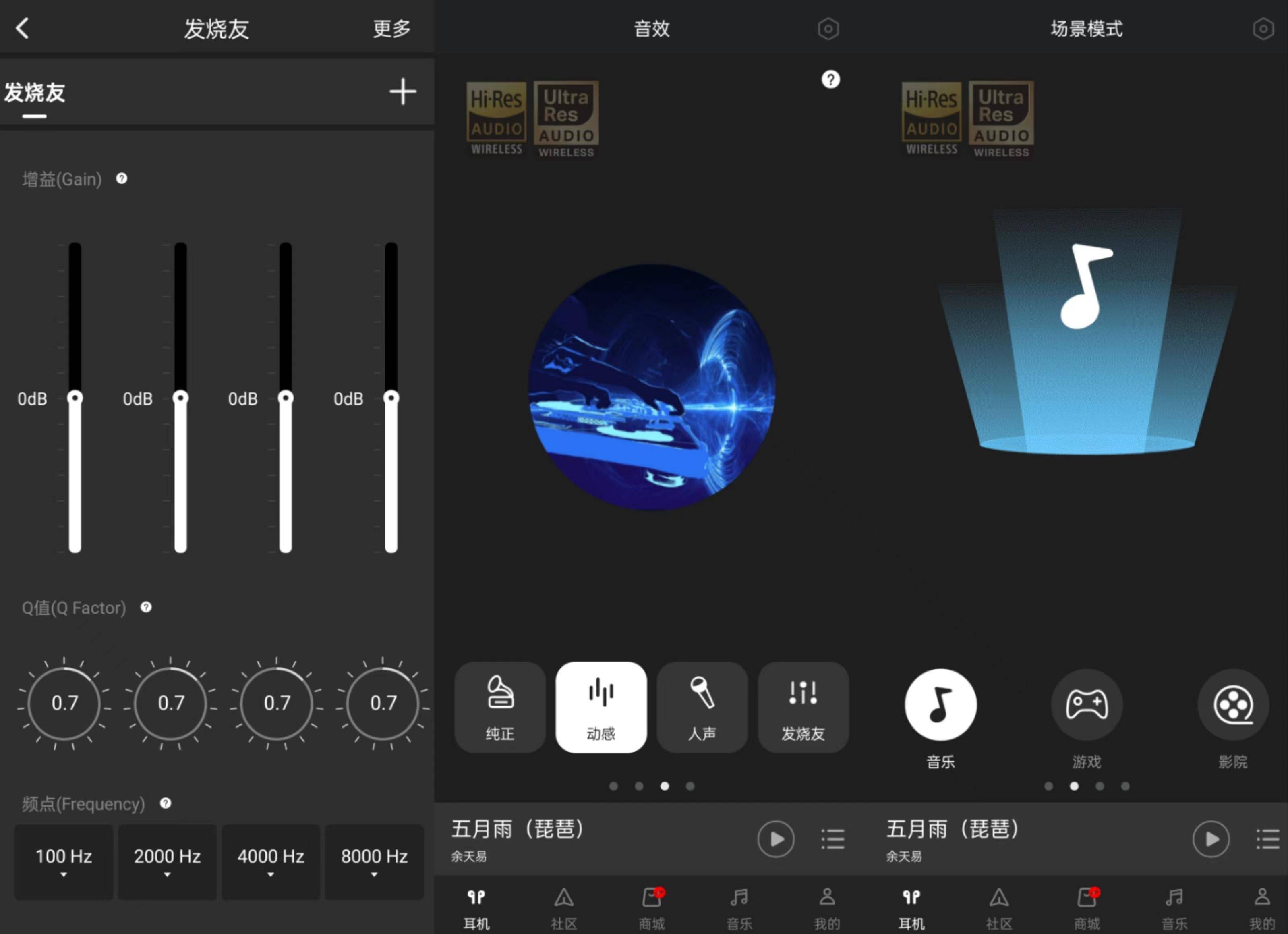The width and height of the screenshot is (1288, 934).
Task: Tap the question mark above the album art
Action: (830, 79)
